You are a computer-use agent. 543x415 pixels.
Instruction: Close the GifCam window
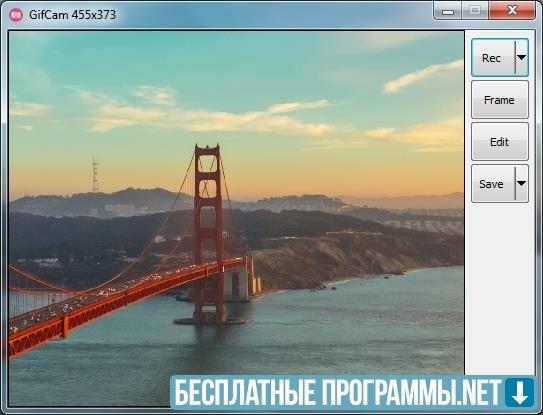pos(512,11)
